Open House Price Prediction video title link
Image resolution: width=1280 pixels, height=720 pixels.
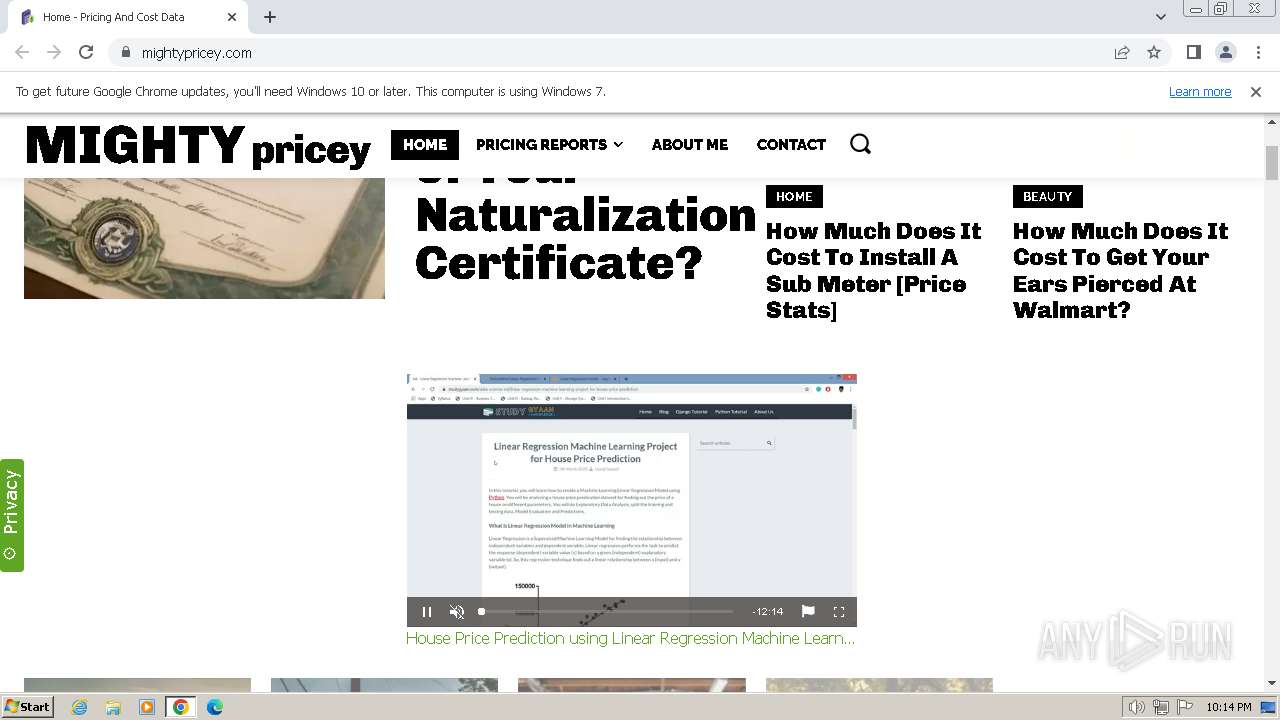pos(630,638)
